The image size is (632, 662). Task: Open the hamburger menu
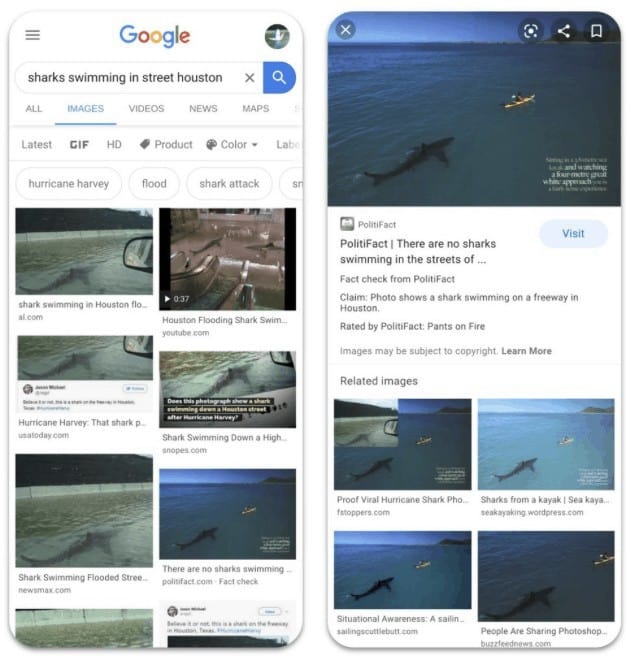tap(33, 35)
